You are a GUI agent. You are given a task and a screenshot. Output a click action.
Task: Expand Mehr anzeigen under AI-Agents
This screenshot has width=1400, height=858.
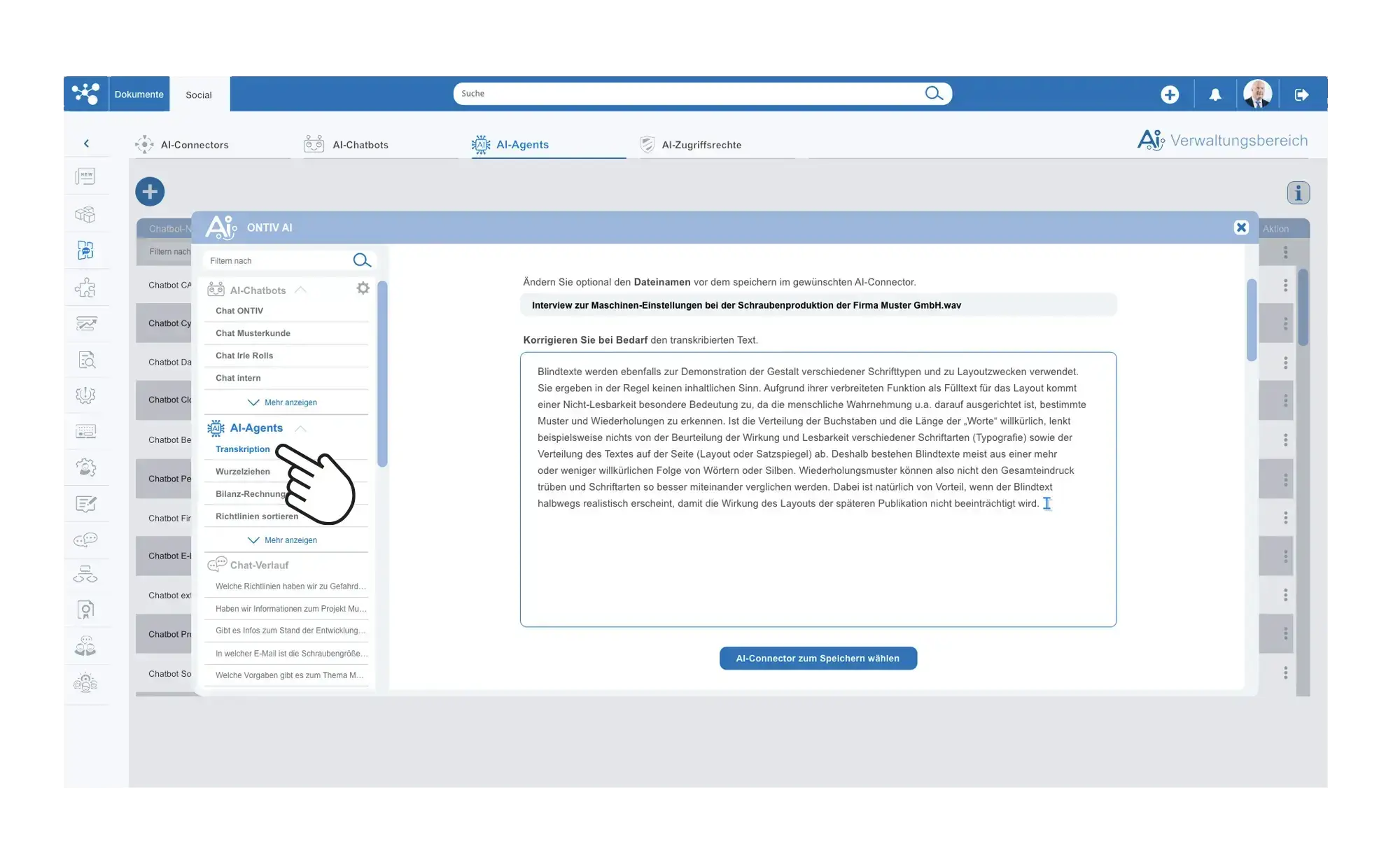pyautogui.click(x=283, y=540)
